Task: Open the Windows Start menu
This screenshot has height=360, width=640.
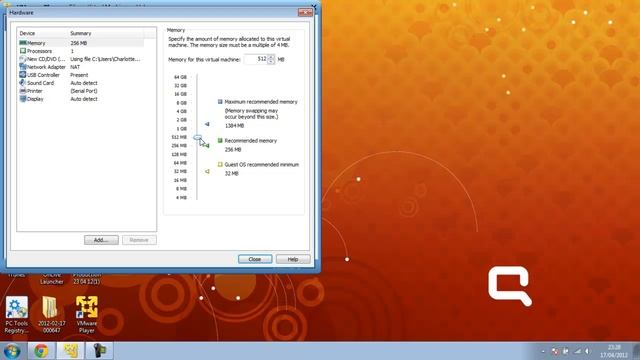Action: 12,351
